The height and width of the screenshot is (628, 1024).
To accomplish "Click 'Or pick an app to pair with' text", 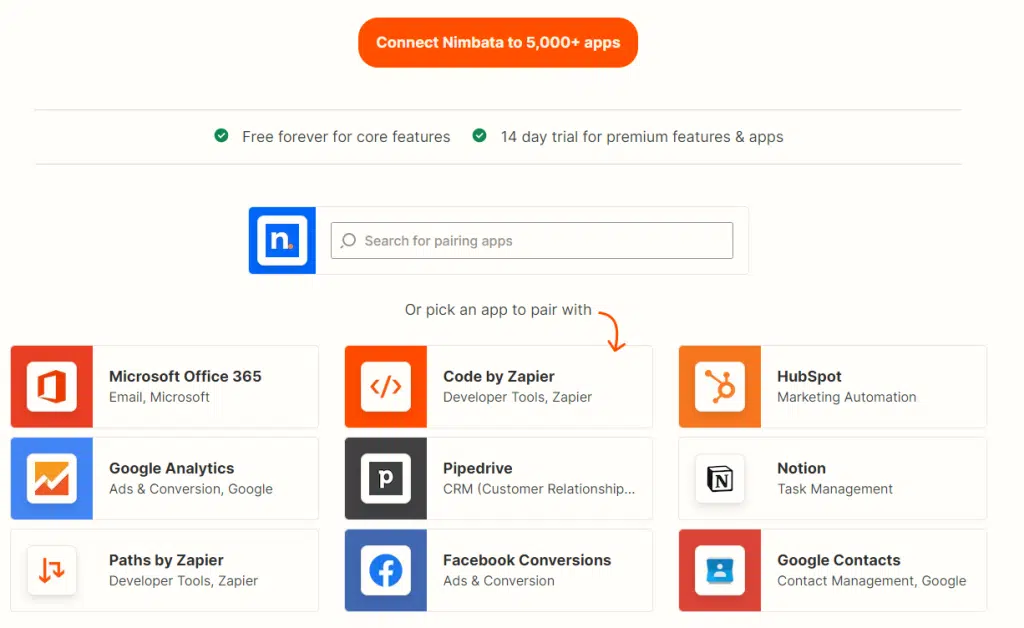I will pos(498,309).
